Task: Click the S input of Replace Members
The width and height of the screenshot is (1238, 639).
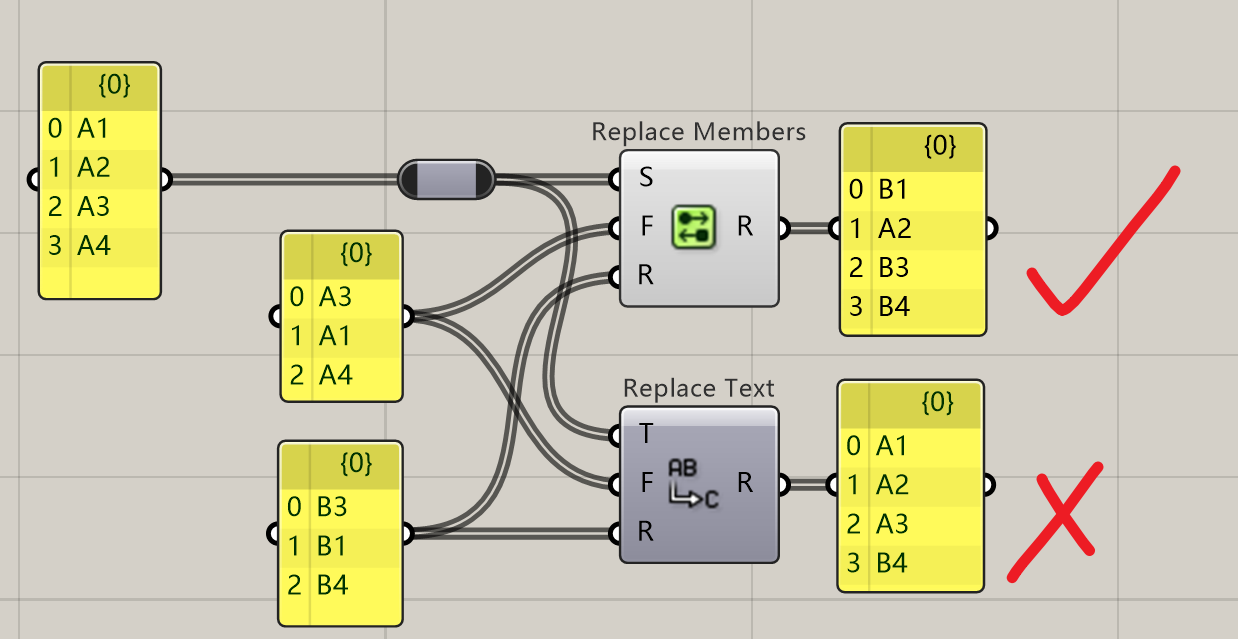Action: click(645, 178)
